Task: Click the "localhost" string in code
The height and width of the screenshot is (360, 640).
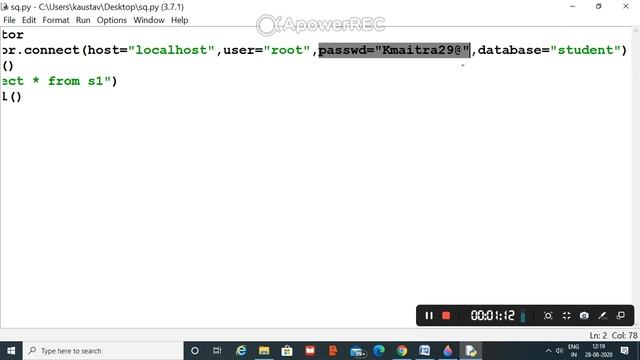Action: tap(171, 50)
